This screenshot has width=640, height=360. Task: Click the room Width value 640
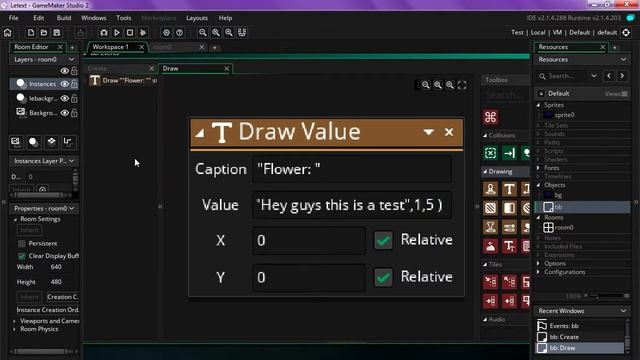pyautogui.click(x=56, y=267)
